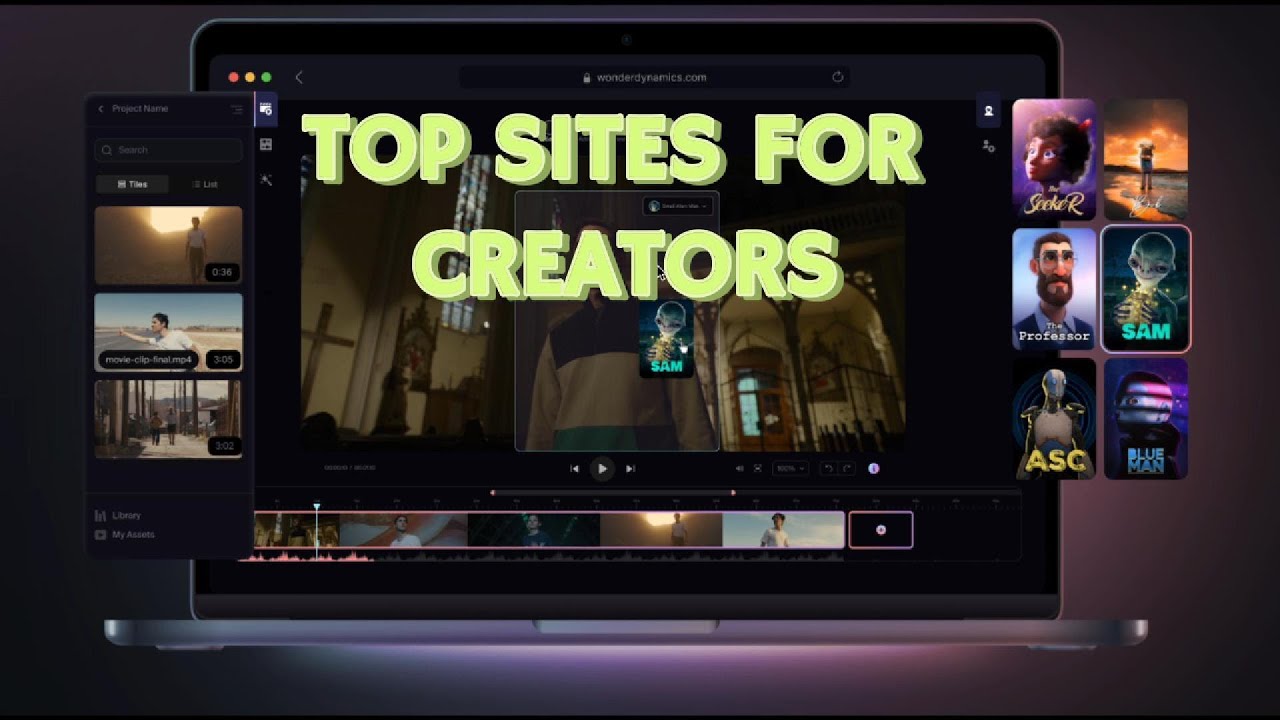Skip to next clip
Image resolution: width=1280 pixels, height=720 pixels.
630,468
